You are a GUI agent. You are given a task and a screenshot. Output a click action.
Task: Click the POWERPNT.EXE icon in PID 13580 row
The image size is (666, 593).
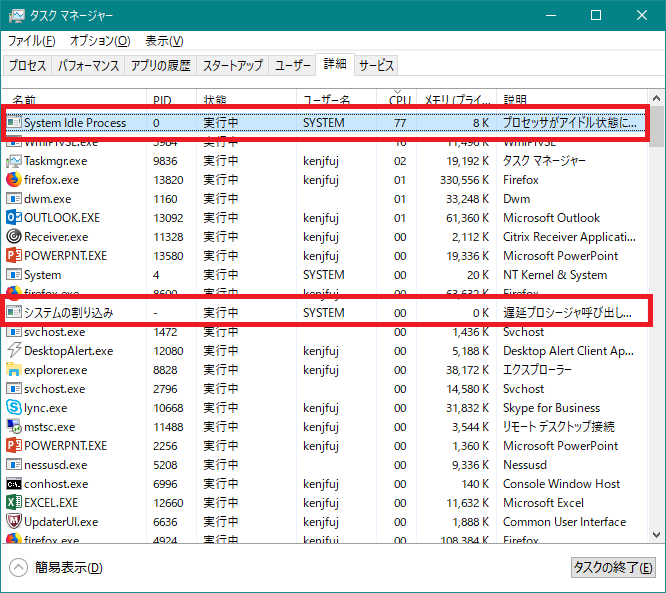click(x=14, y=256)
